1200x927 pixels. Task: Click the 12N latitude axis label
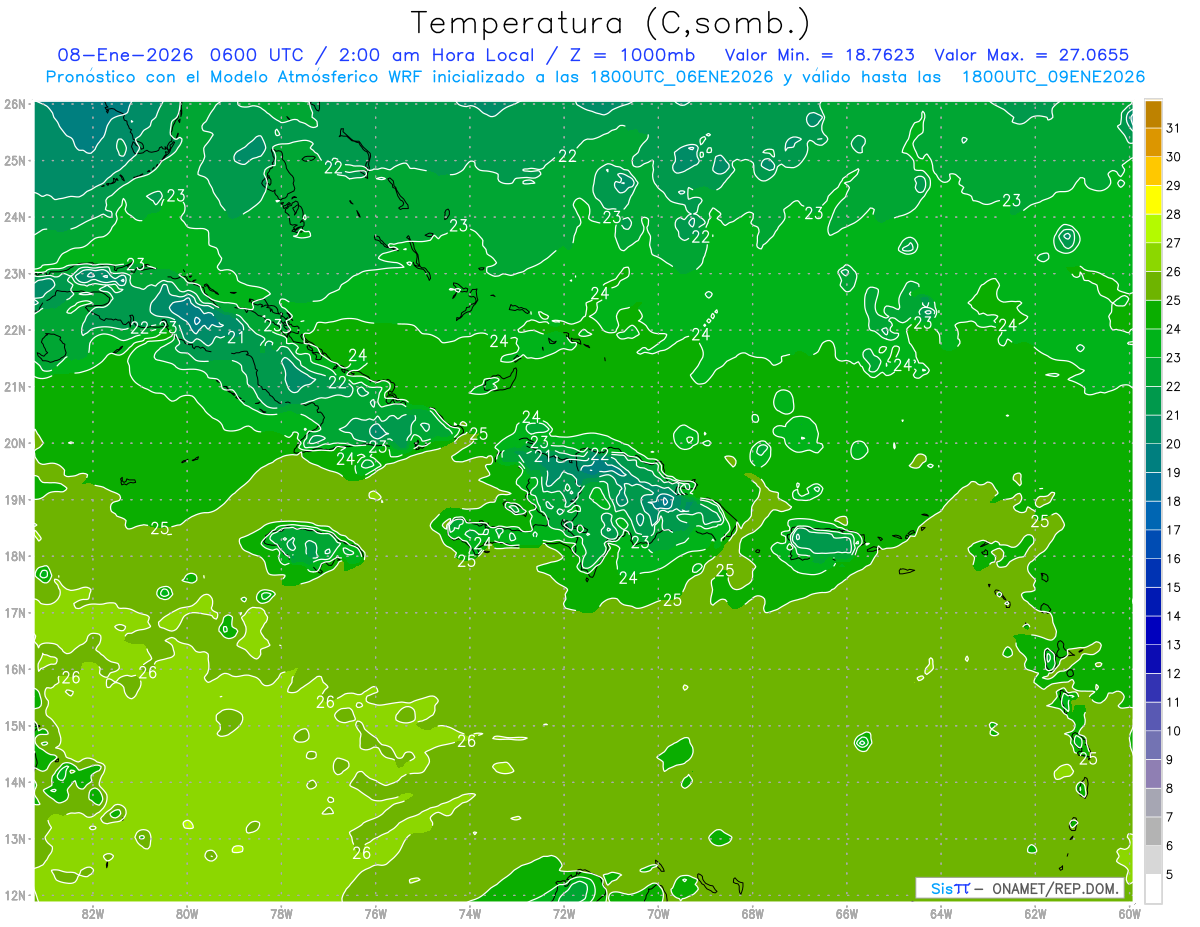pos(14,895)
